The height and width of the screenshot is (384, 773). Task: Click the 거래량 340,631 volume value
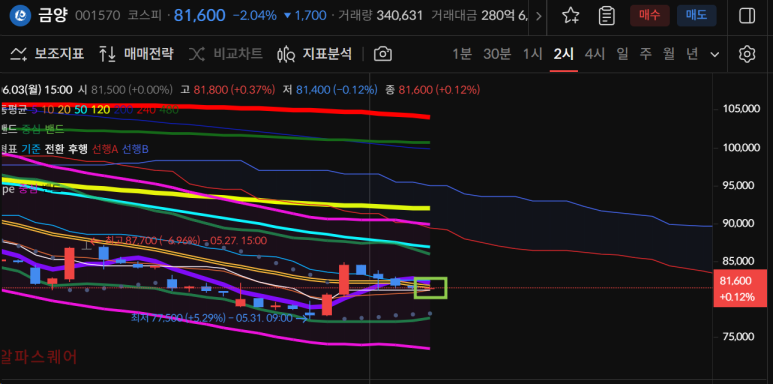(x=380, y=16)
